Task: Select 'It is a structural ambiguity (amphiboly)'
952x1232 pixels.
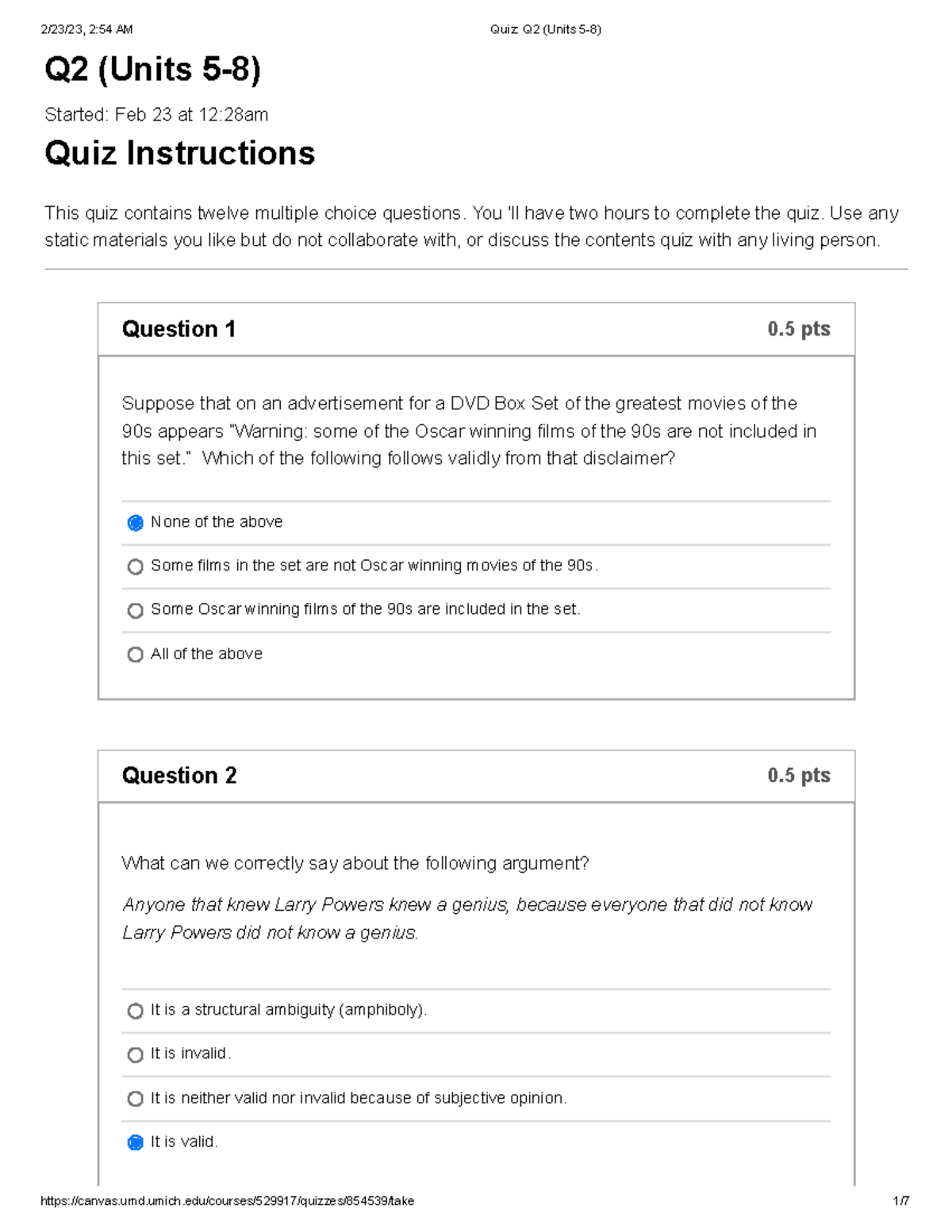Action: tap(135, 1011)
